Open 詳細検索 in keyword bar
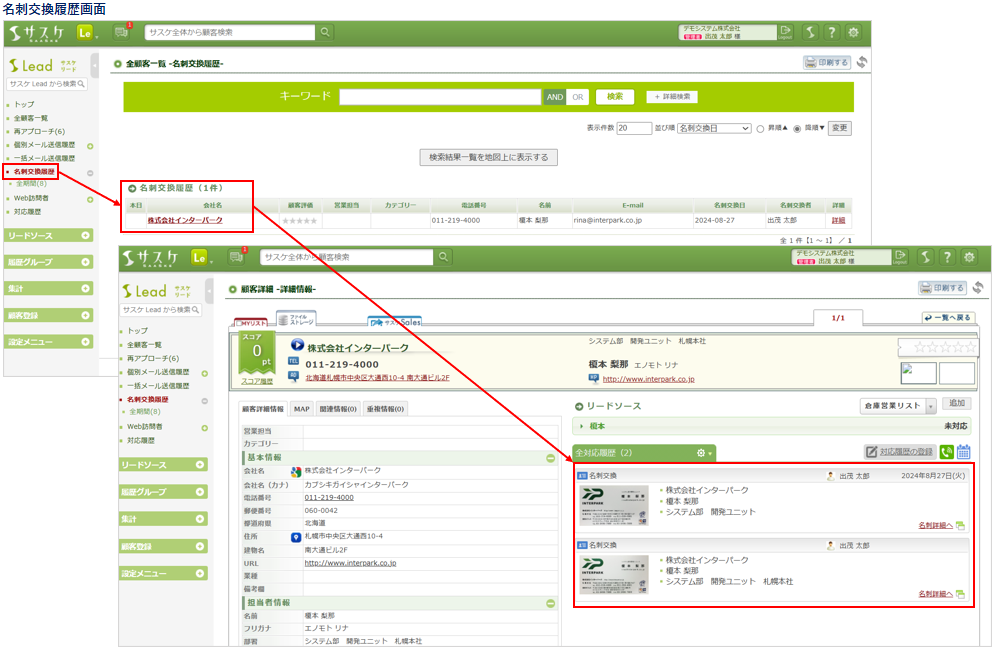 tap(673, 97)
